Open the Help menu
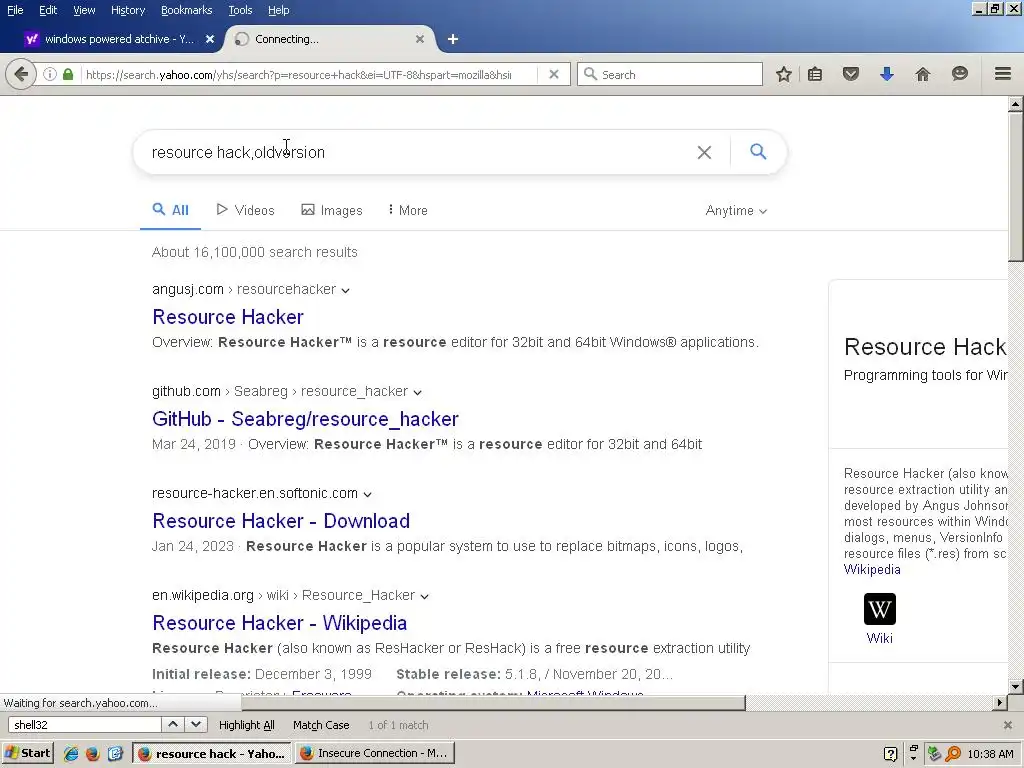Viewport: 1024px width, 768px height. 278,10
